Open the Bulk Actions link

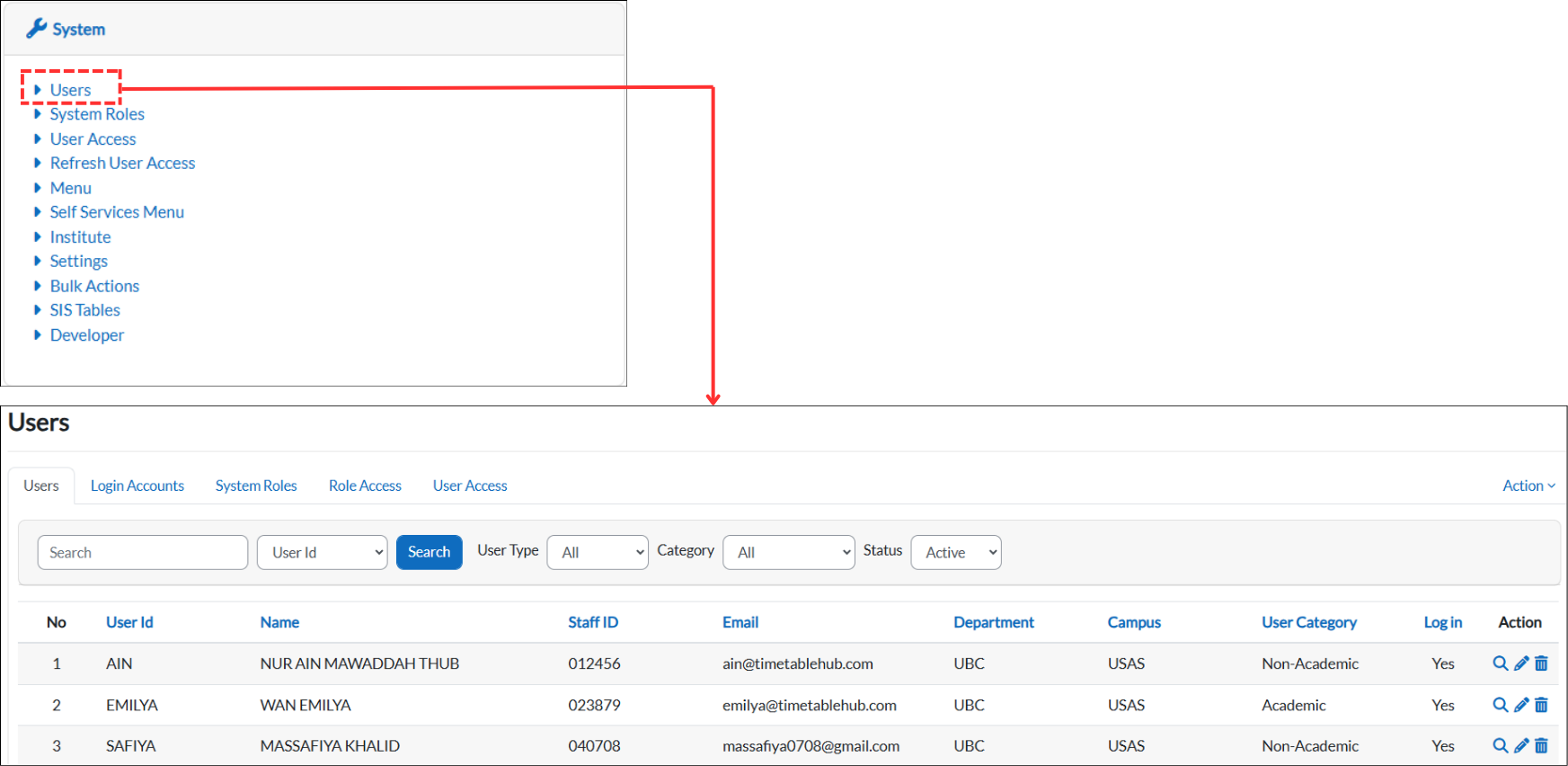click(95, 286)
